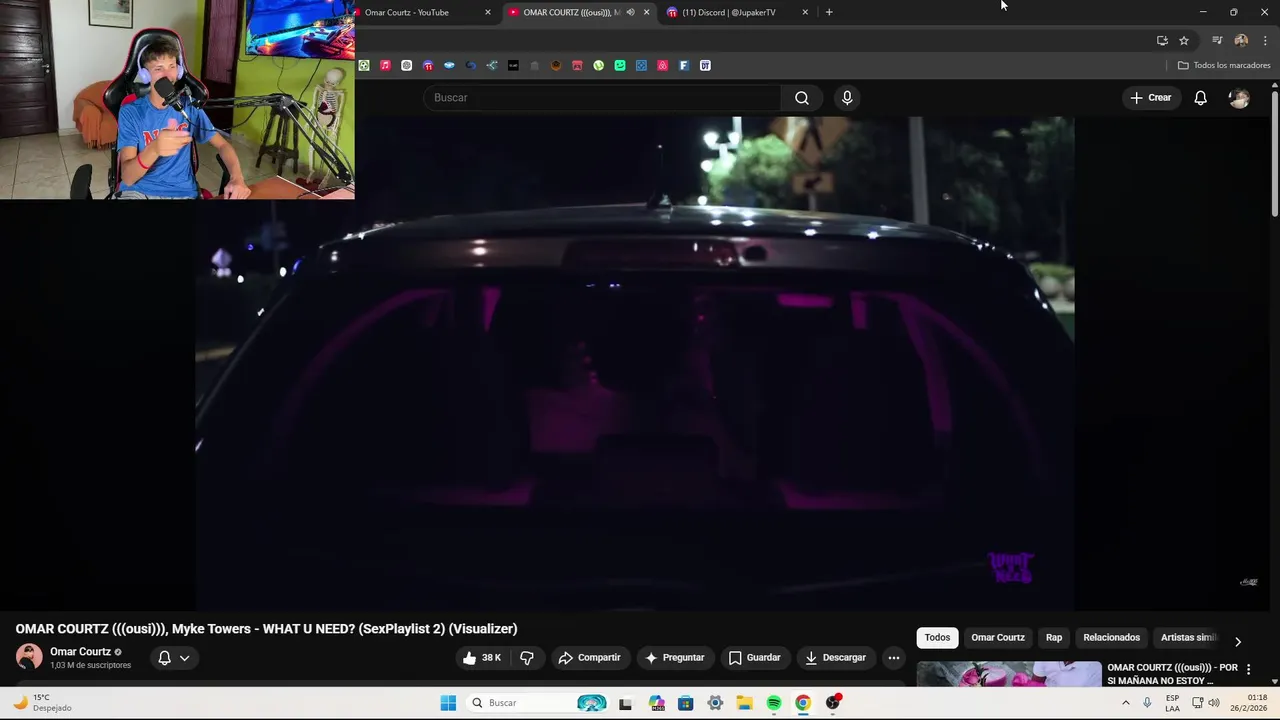Activate voice search microphone on YouTube
Image resolution: width=1280 pixels, height=720 pixels.
click(847, 98)
